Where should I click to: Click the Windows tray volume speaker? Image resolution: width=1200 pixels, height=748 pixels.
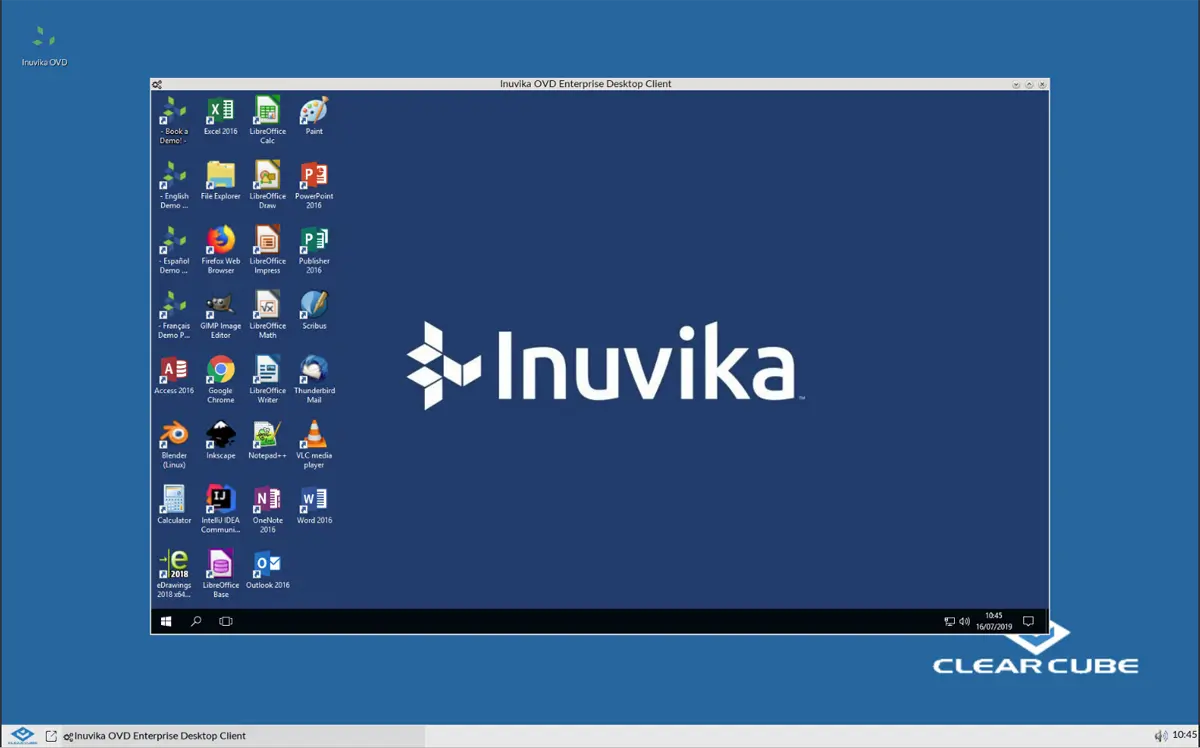click(964, 622)
